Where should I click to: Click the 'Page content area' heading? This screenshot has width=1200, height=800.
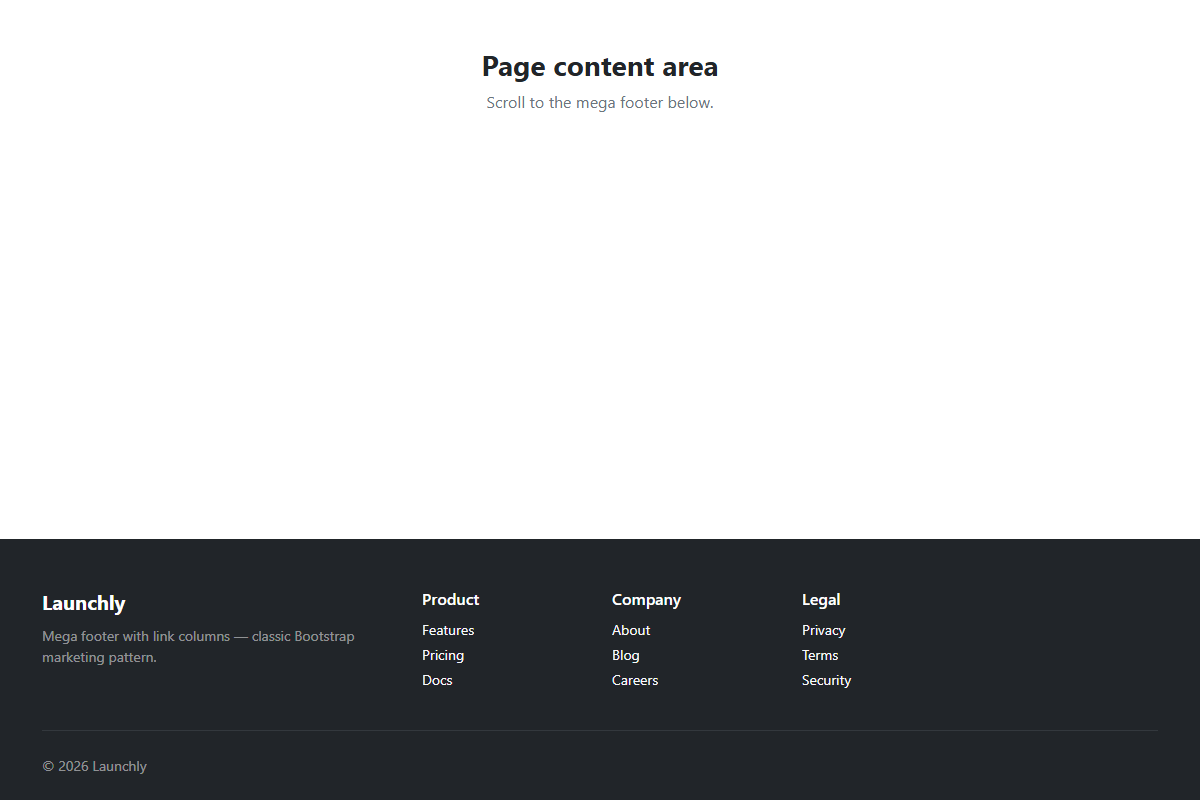(600, 67)
